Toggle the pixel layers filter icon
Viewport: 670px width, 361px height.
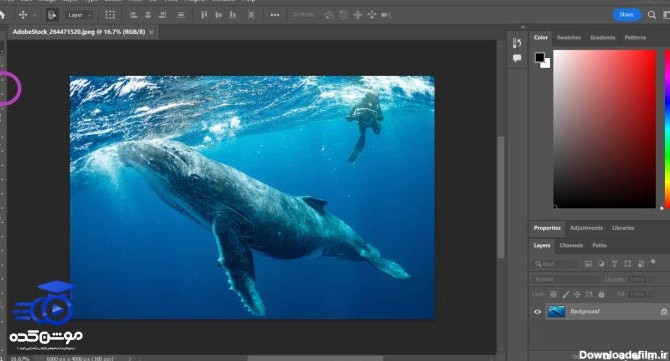(x=588, y=264)
